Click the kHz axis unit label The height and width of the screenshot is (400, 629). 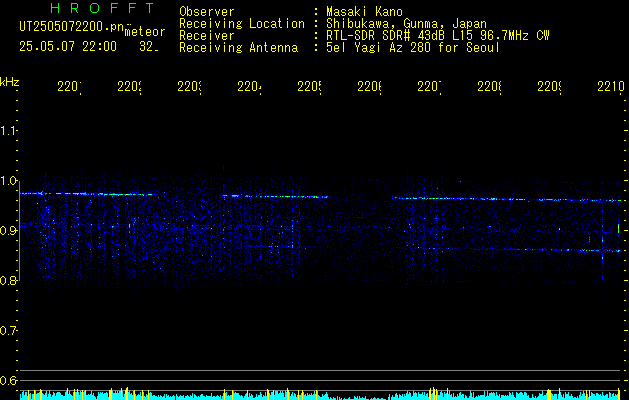coord(9,82)
